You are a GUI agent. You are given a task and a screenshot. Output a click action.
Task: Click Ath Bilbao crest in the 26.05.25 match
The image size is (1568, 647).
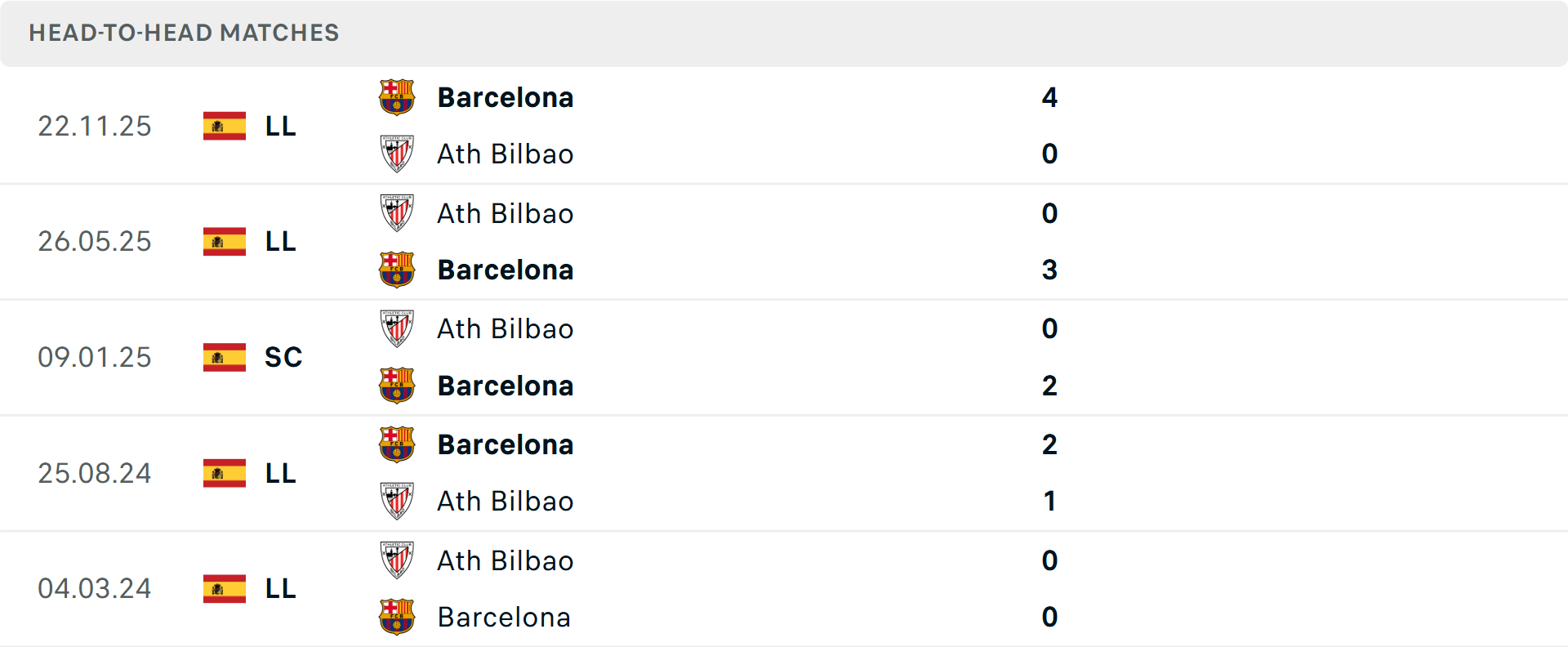pyautogui.click(x=397, y=213)
